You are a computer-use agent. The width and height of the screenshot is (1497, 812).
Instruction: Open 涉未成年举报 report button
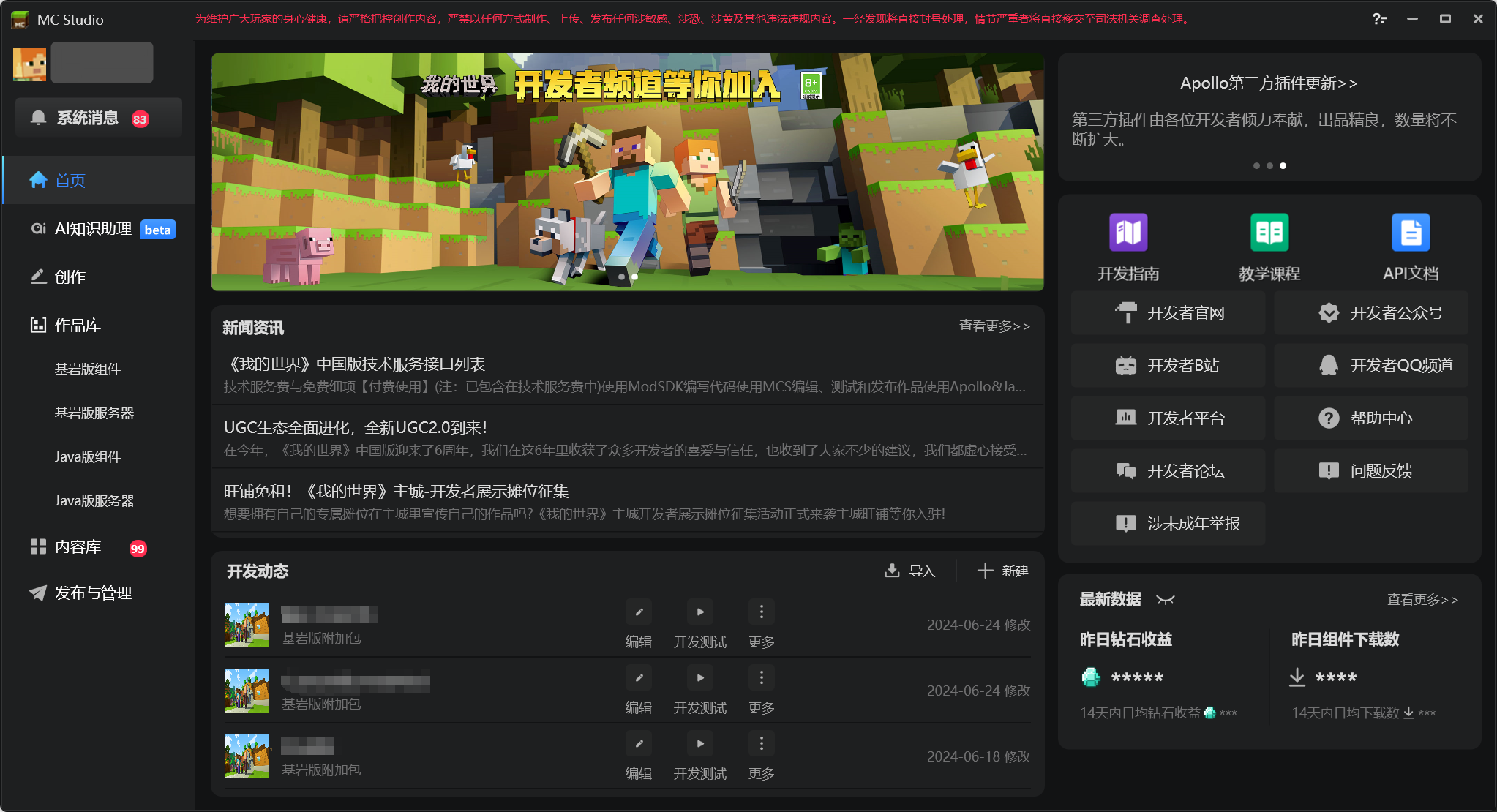tap(1168, 524)
